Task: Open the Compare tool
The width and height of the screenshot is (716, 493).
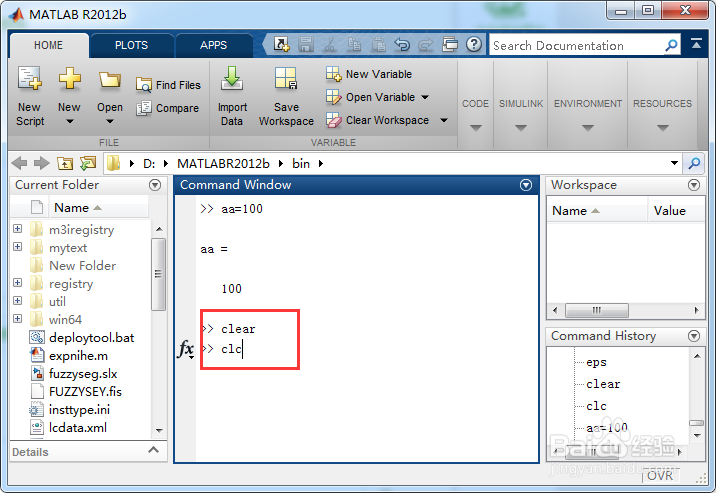Action: click(x=168, y=108)
